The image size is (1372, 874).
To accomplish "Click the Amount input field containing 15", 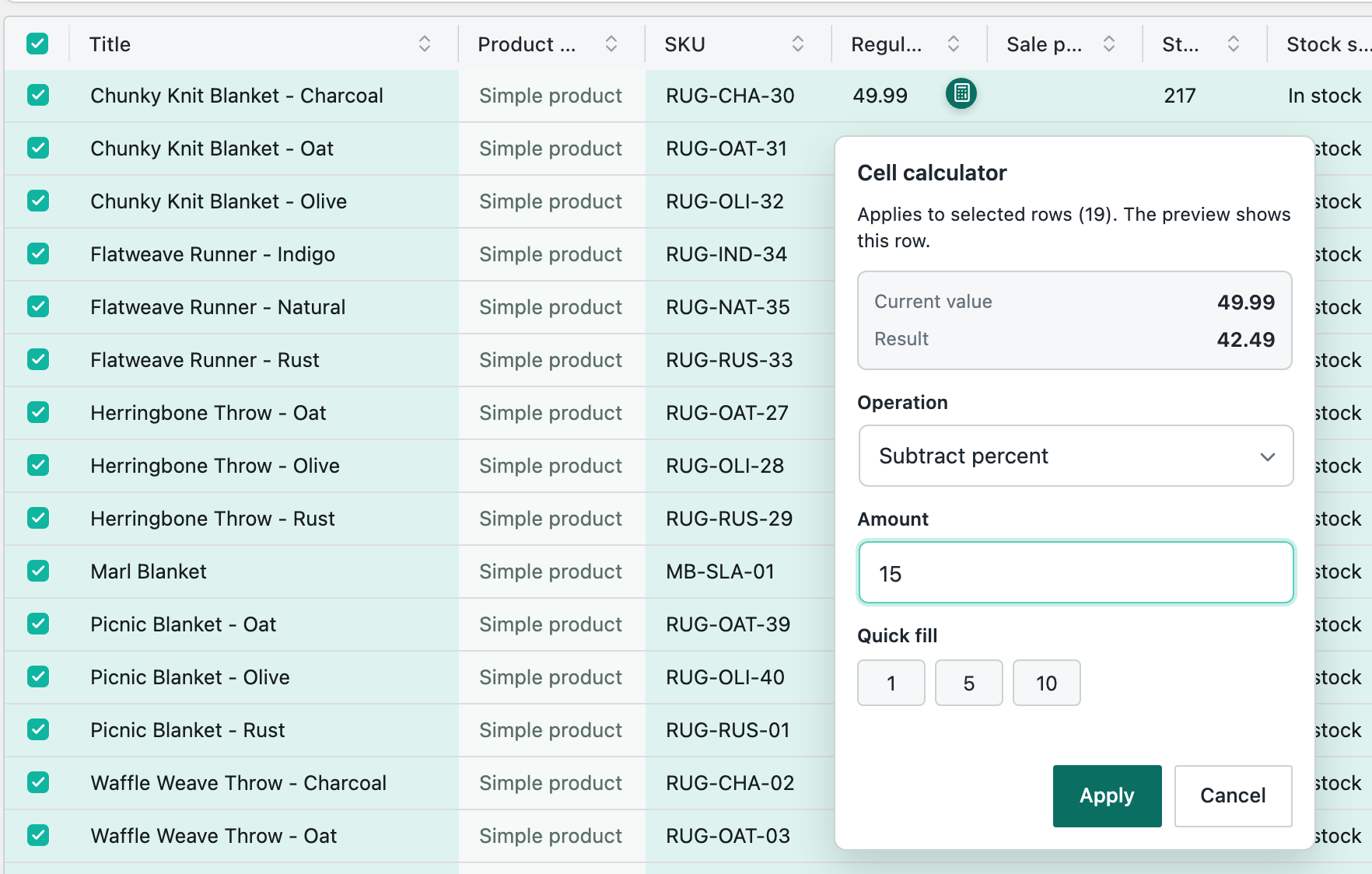I will 1076,573.
